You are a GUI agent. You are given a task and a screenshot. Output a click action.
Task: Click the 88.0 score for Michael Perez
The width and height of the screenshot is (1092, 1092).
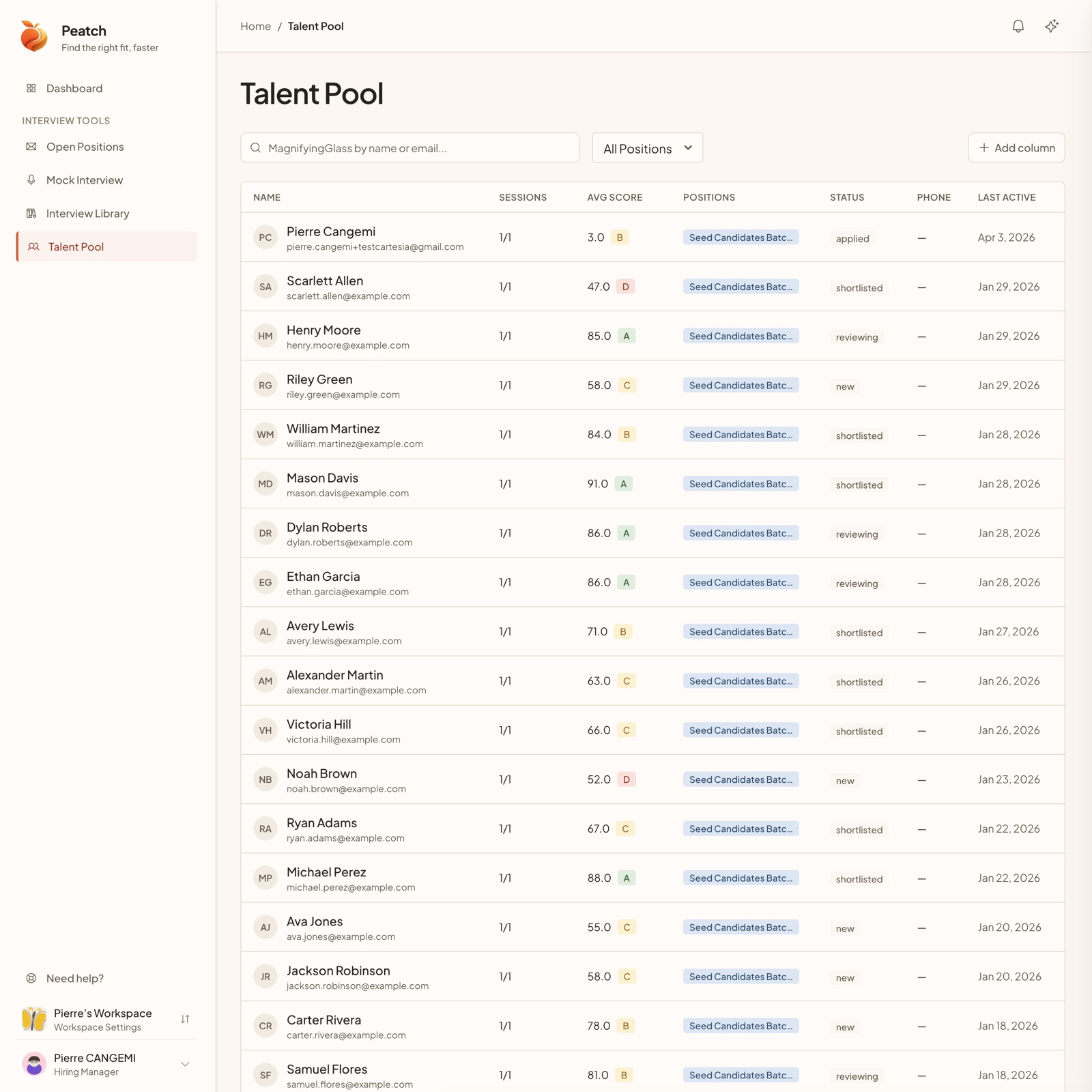point(599,878)
